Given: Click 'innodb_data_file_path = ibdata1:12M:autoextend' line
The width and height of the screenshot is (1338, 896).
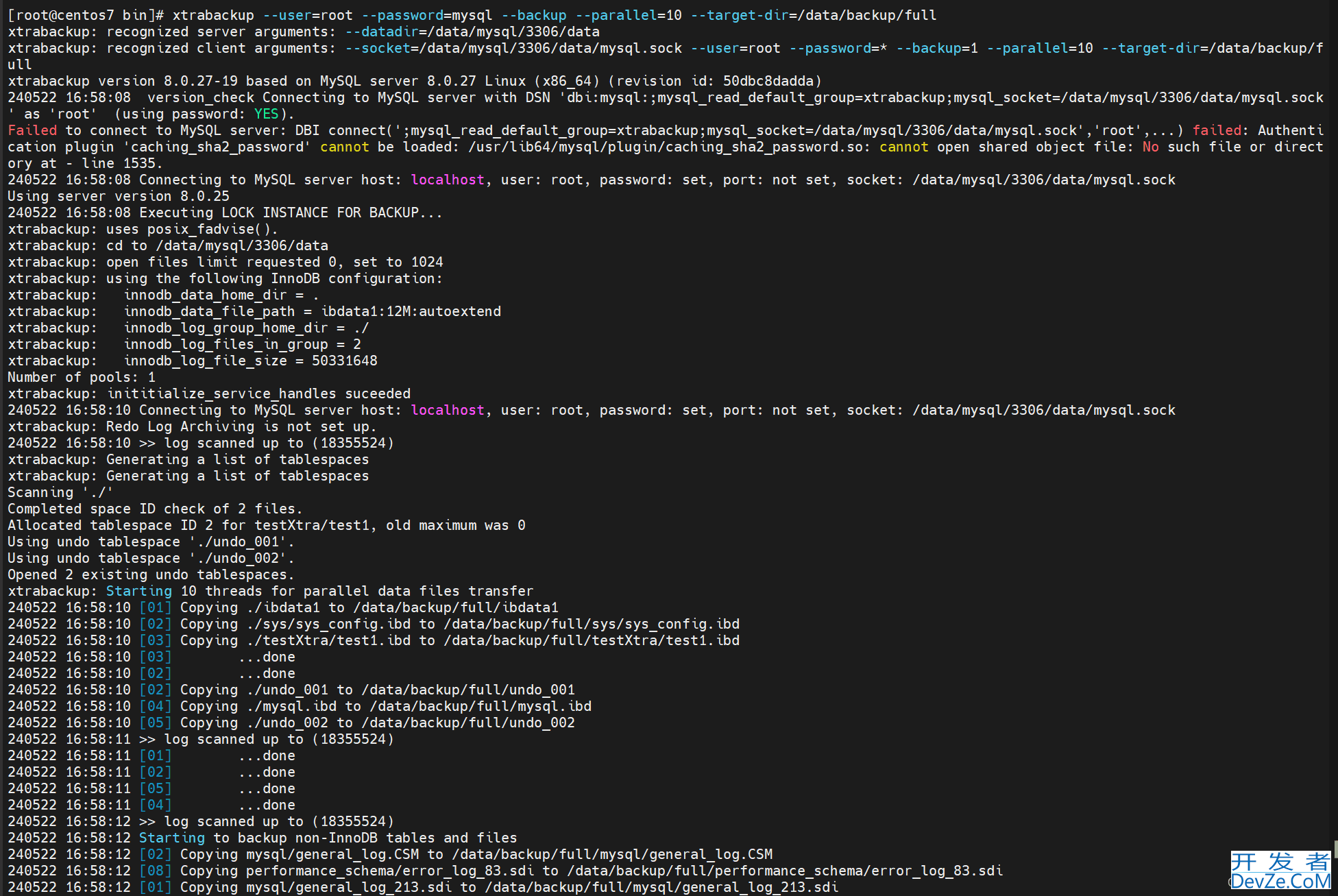Looking at the screenshot, I should (x=254, y=311).
